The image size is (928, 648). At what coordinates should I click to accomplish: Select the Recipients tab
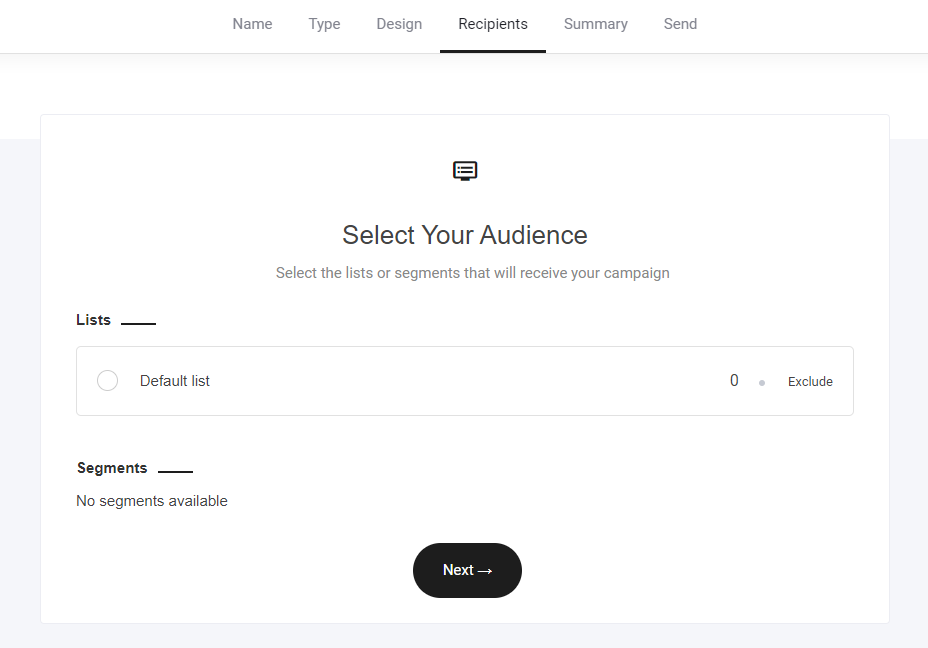tap(493, 24)
